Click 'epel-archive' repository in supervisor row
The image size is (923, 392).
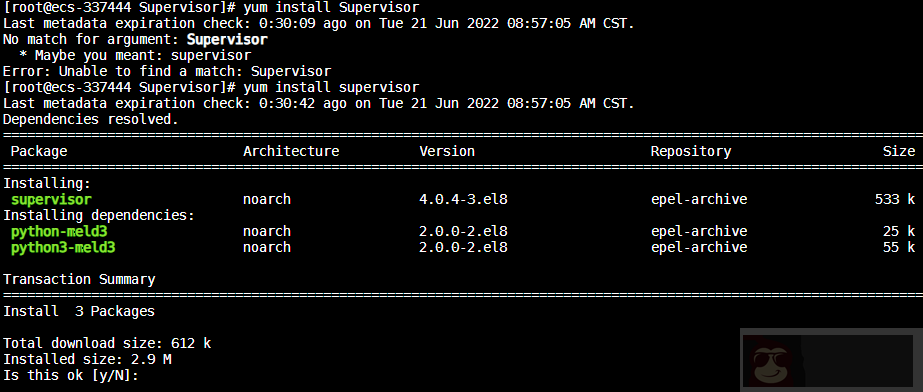point(699,200)
